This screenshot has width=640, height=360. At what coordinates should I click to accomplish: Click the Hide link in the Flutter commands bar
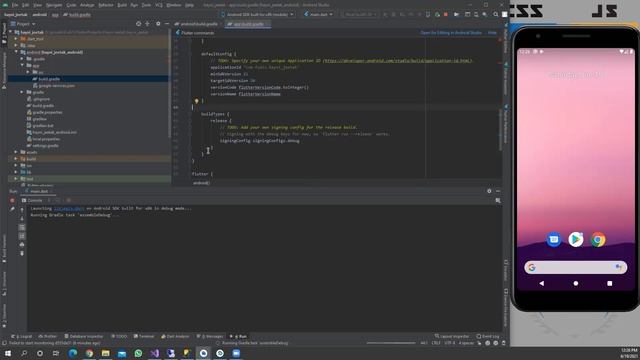tap(492, 33)
